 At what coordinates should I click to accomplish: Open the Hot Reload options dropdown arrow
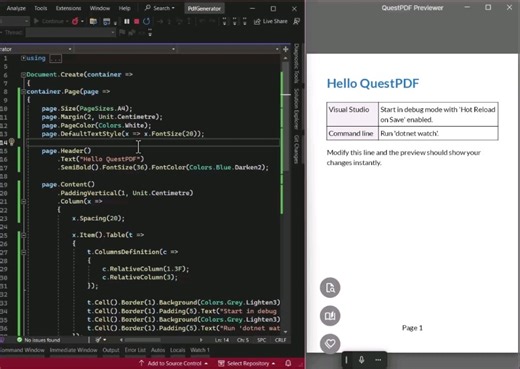82,22
